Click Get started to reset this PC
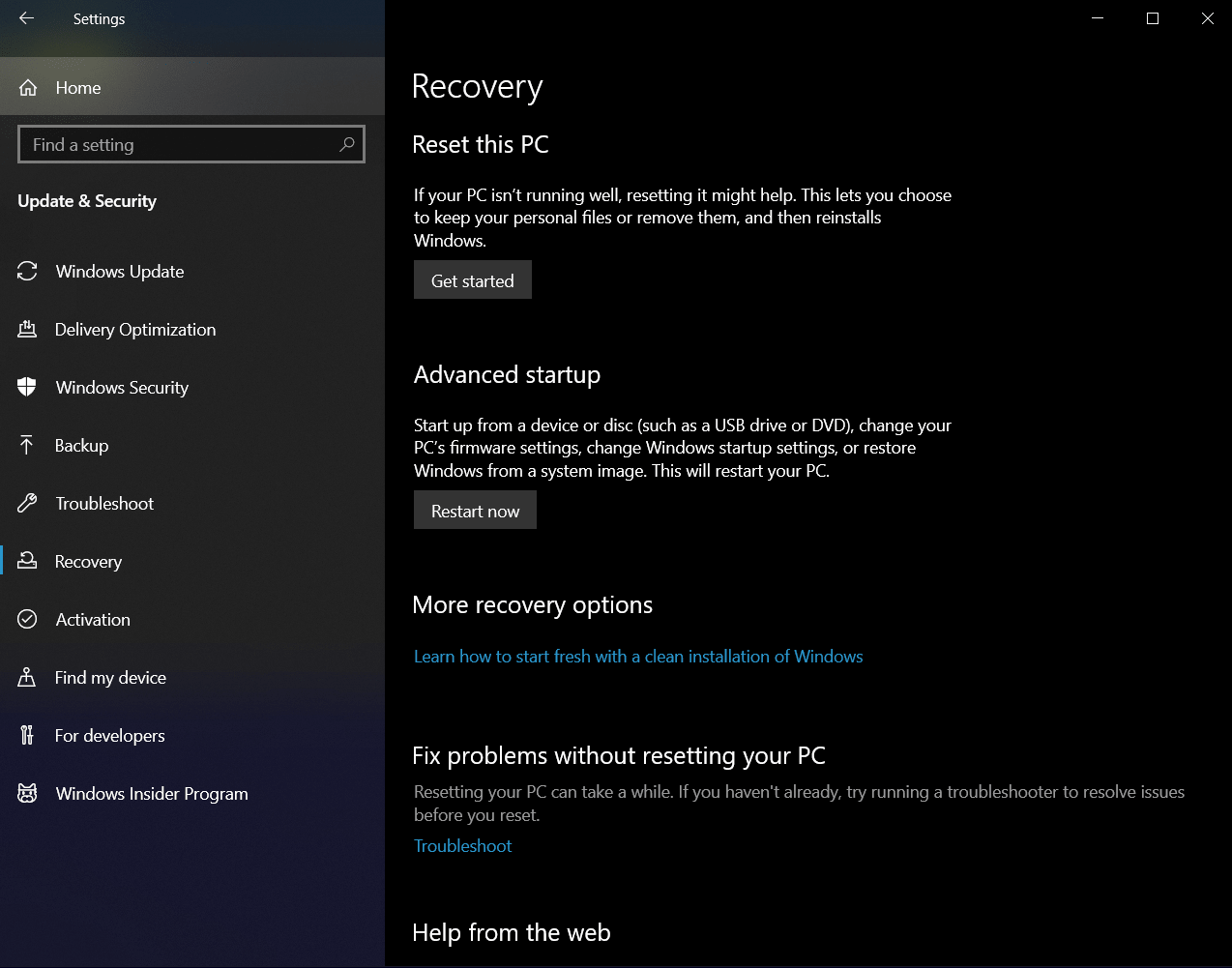This screenshot has width=1232, height=968. (x=473, y=280)
